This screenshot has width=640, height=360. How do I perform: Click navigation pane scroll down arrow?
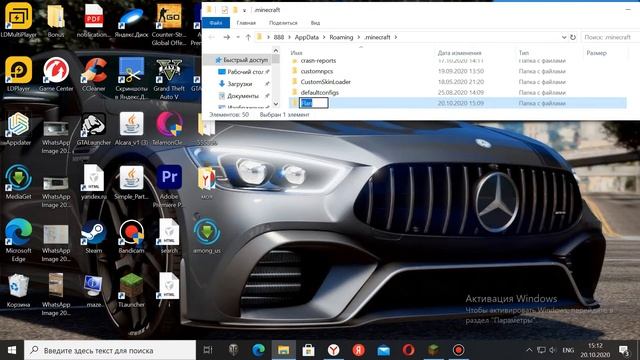pyautogui.click(x=276, y=104)
